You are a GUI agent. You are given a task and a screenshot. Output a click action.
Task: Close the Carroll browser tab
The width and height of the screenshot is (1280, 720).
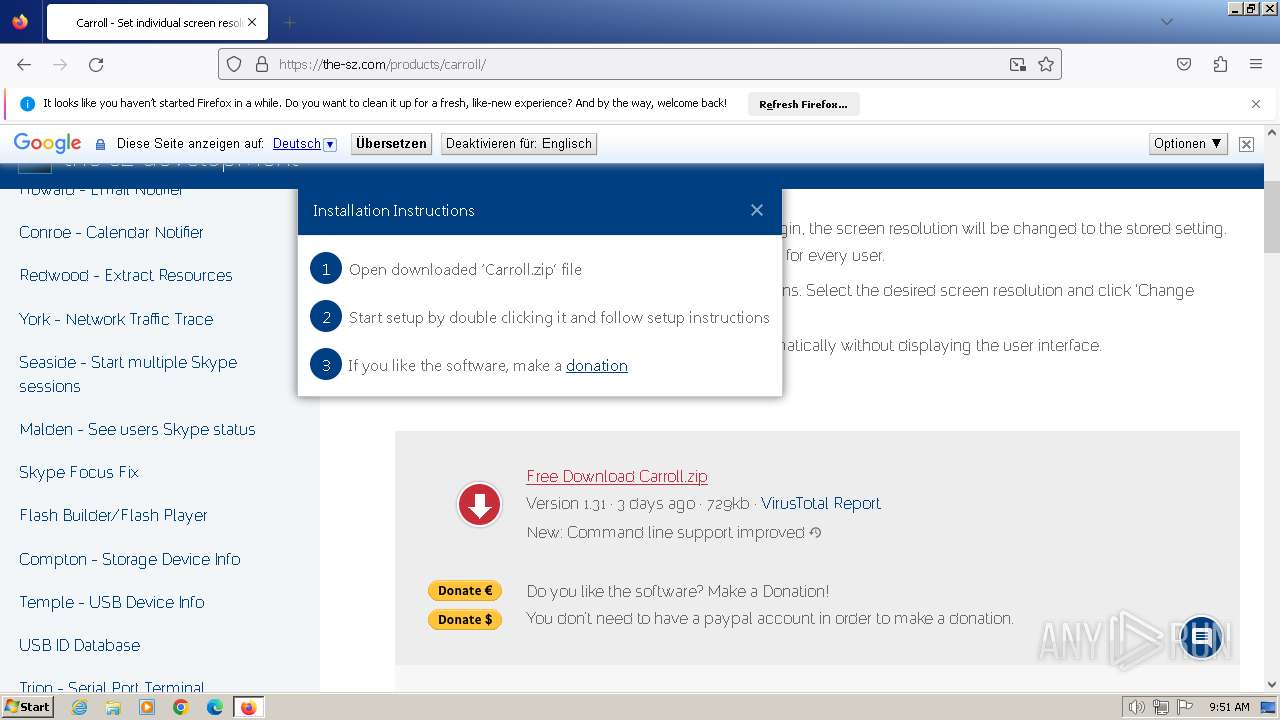pyautogui.click(x=252, y=22)
